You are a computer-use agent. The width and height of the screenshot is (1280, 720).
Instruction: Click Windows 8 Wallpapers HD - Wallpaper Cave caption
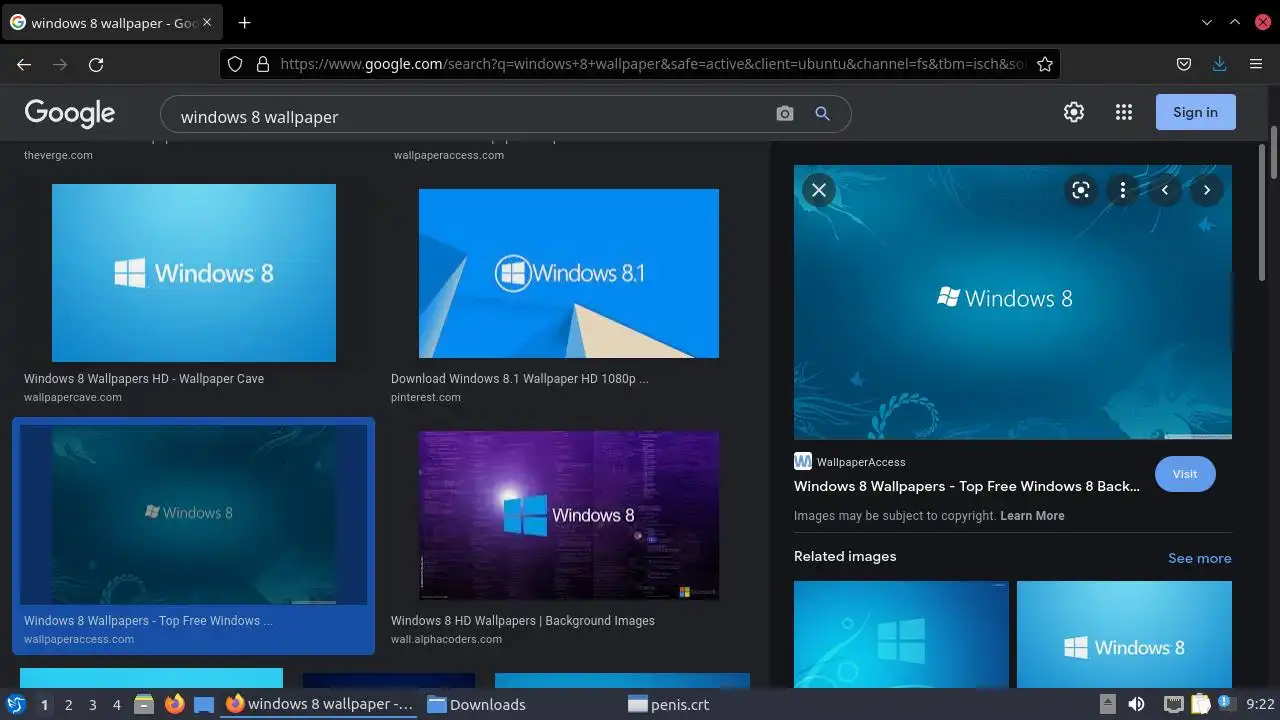coord(144,379)
